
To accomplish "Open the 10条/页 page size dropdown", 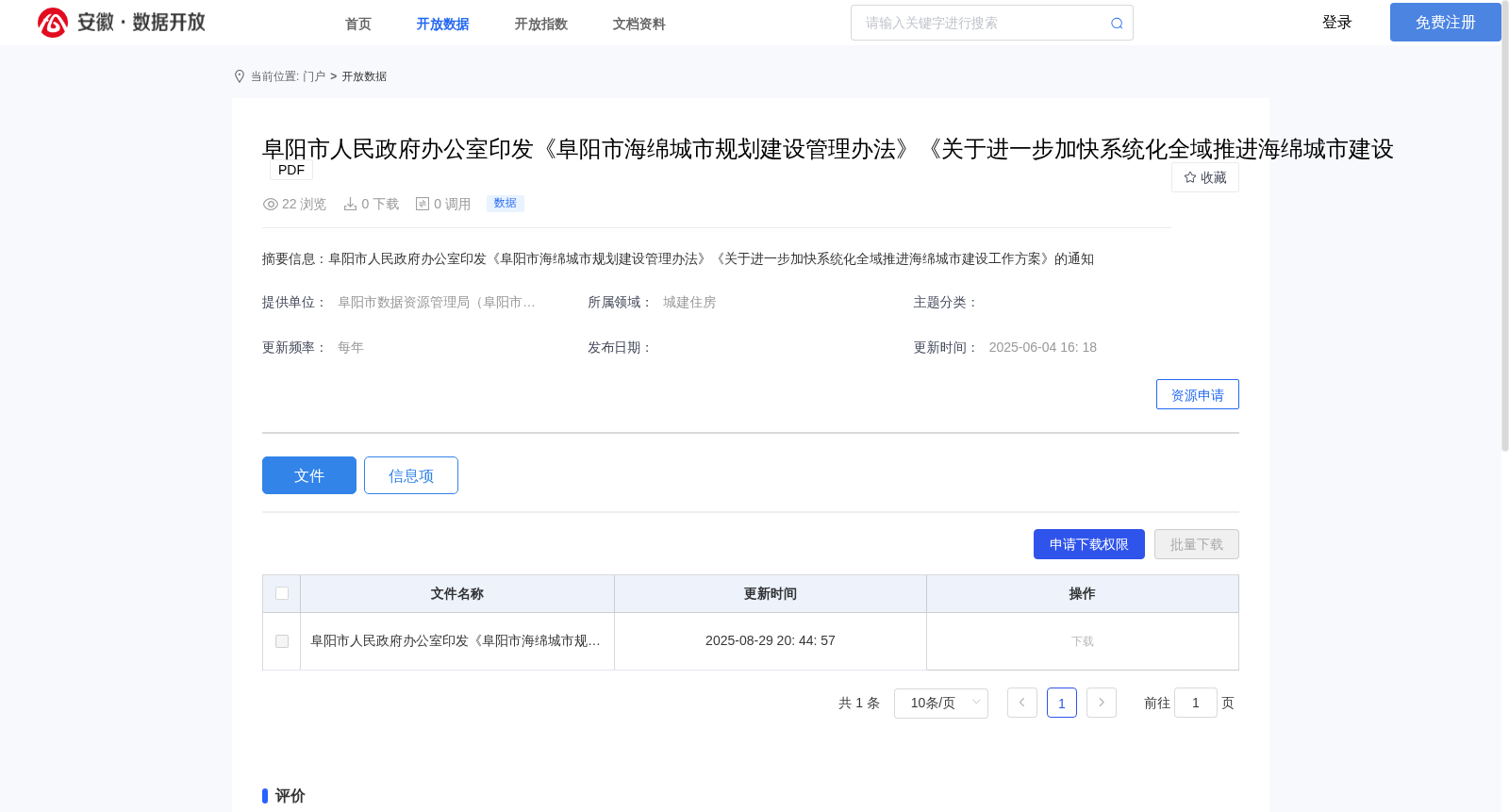I will pos(941,703).
